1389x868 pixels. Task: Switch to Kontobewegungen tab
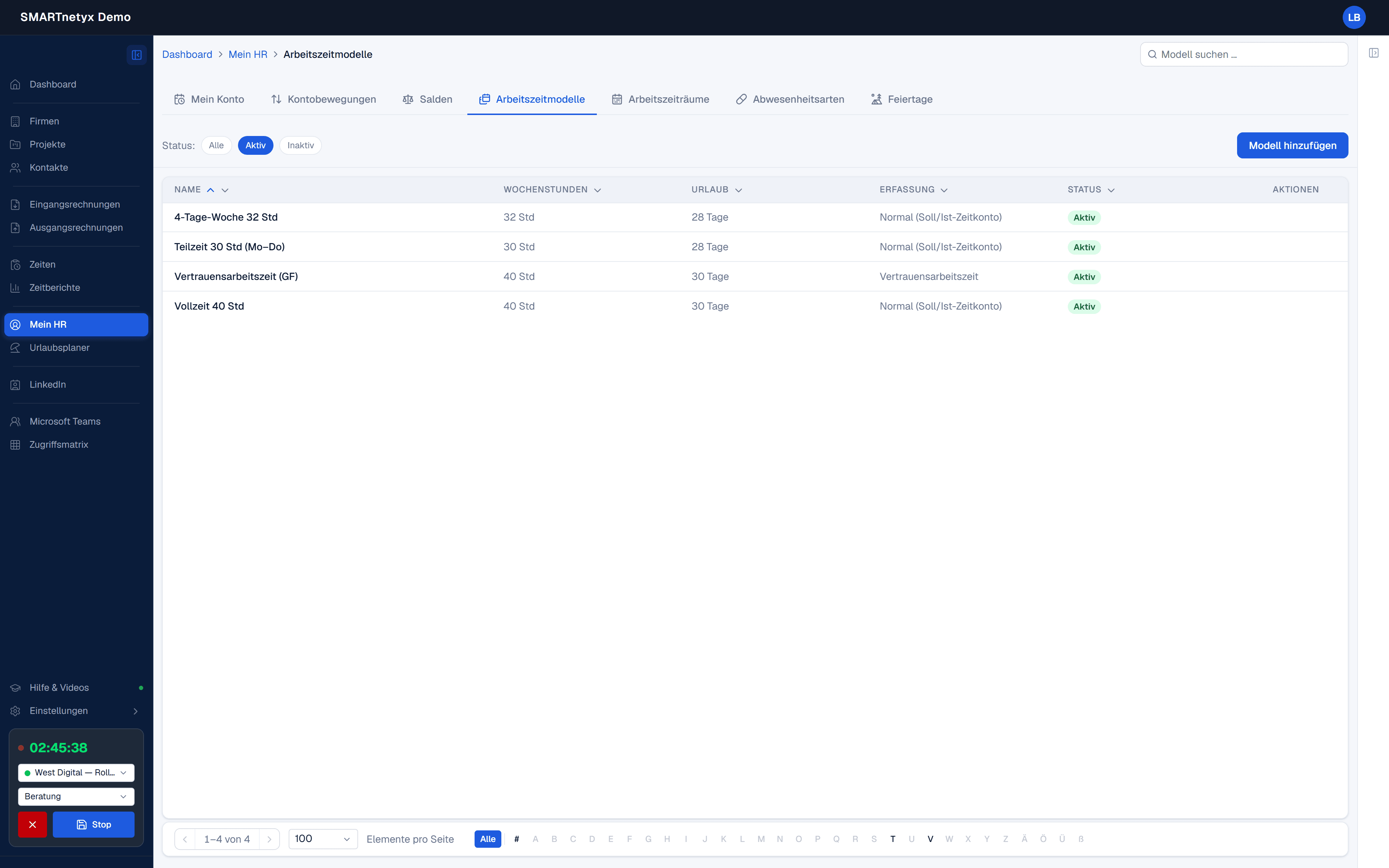pos(323,99)
